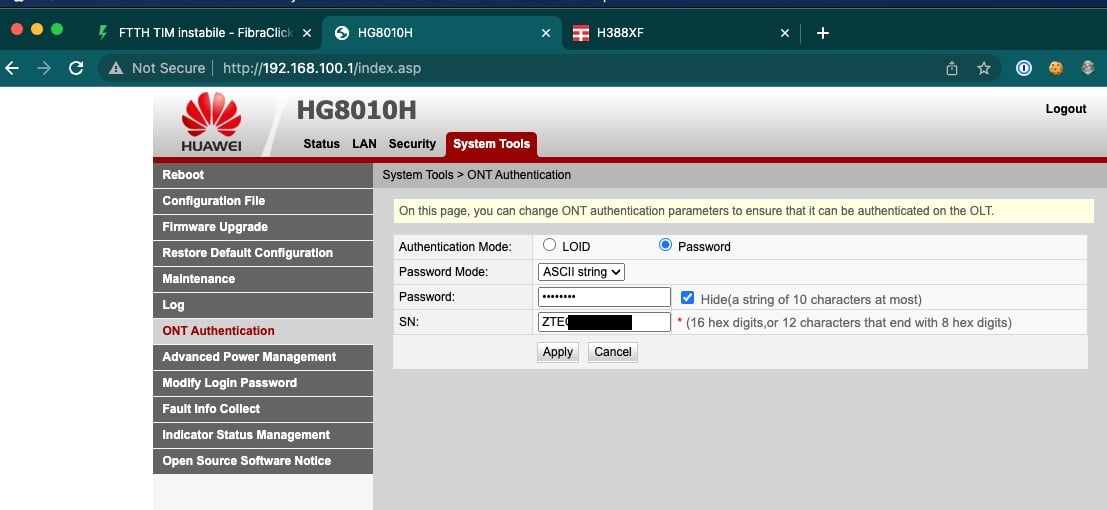Screen dimensions: 1107x510
Task: Open the LAN menu tab
Action: click(x=364, y=144)
